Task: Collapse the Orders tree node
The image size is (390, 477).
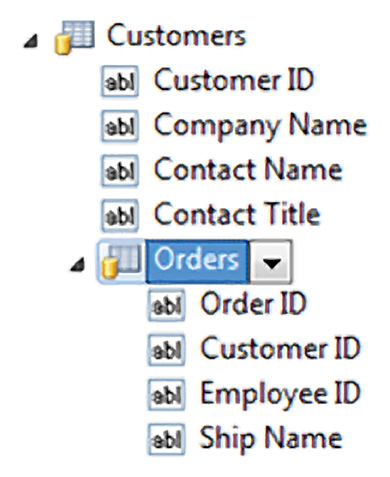Action: [x=77, y=266]
